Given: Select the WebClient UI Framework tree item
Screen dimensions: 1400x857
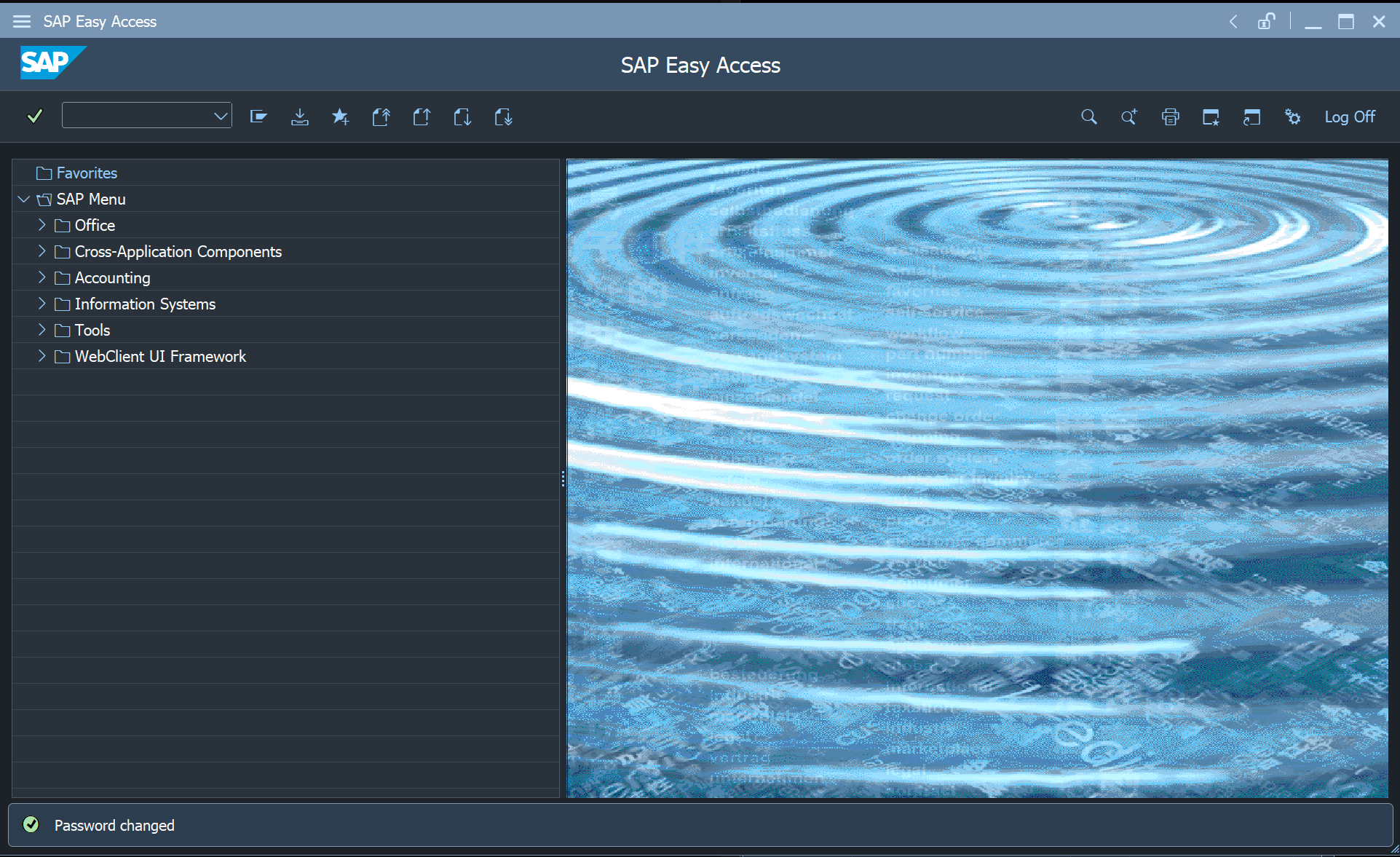Looking at the screenshot, I should click(160, 356).
